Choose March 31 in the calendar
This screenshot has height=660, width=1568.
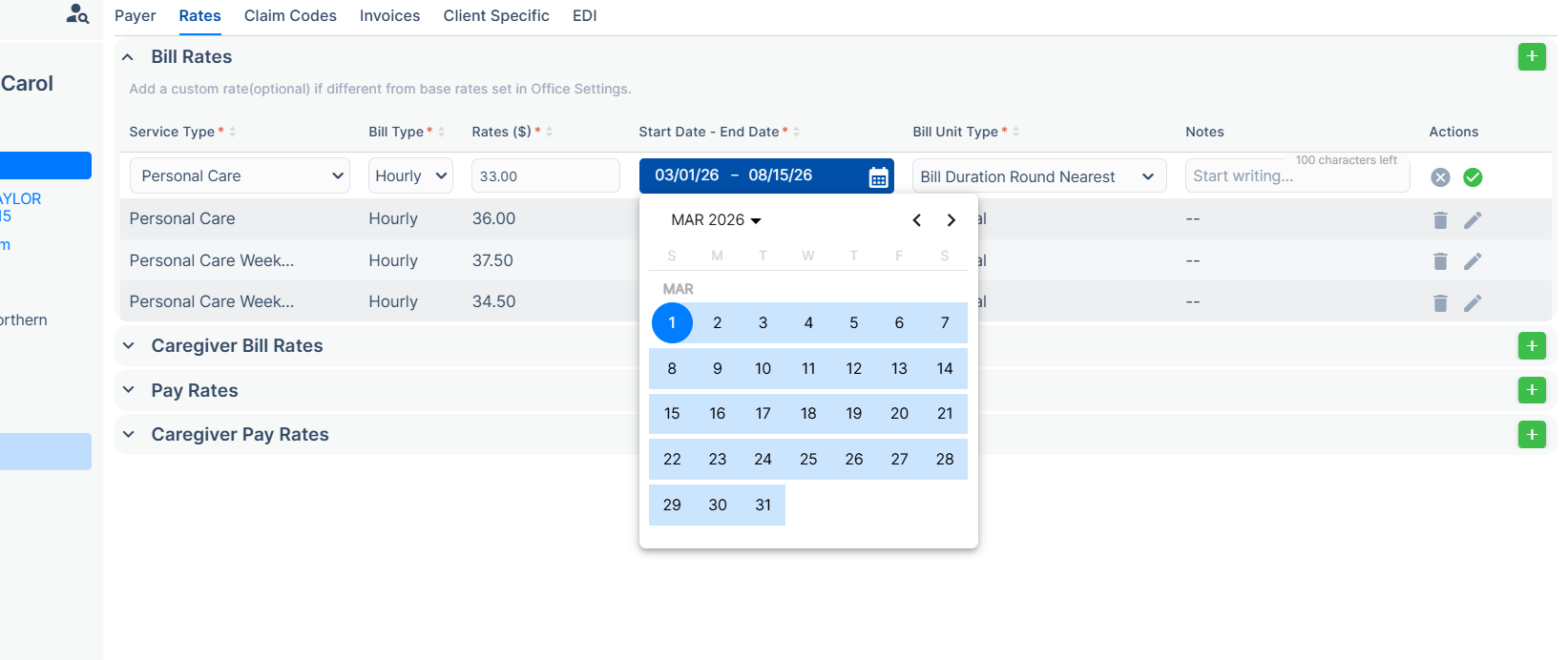point(763,505)
